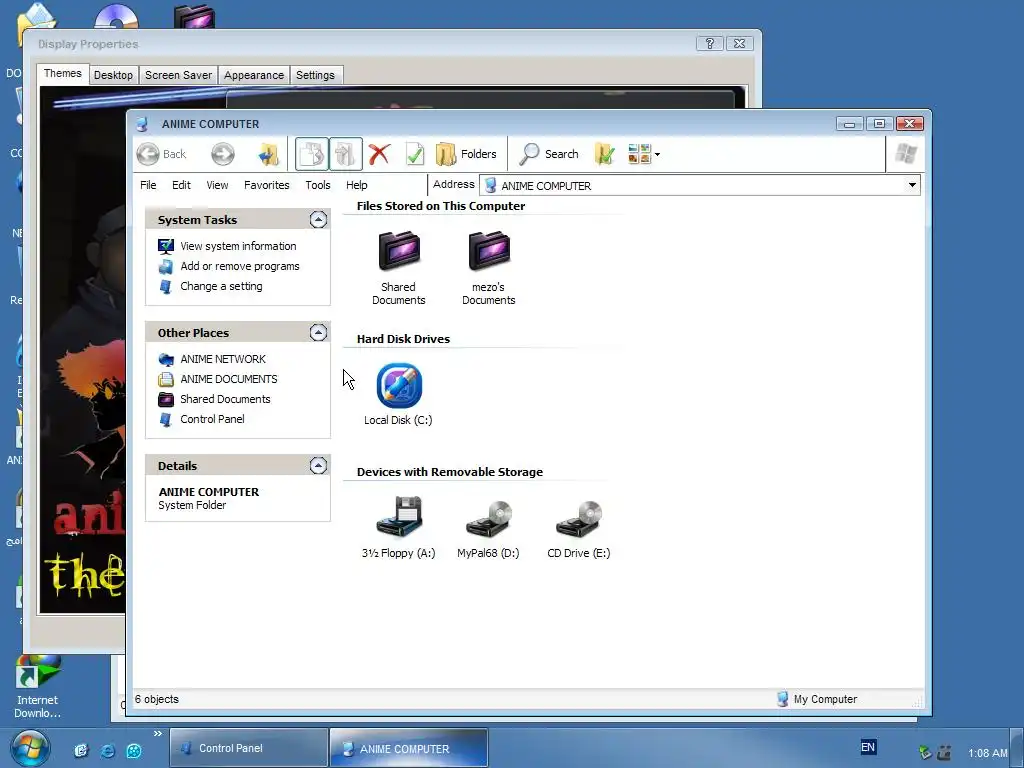
Task: Click the Internet Explorer quick launch icon
Action: [x=108, y=751]
